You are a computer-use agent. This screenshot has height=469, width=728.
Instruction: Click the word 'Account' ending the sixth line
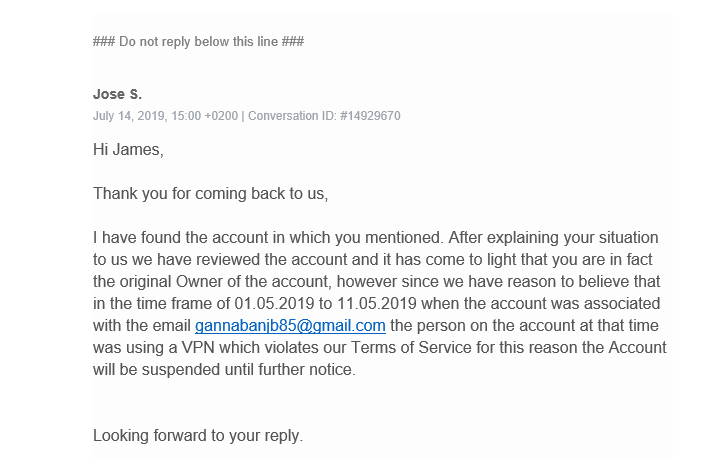point(637,347)
